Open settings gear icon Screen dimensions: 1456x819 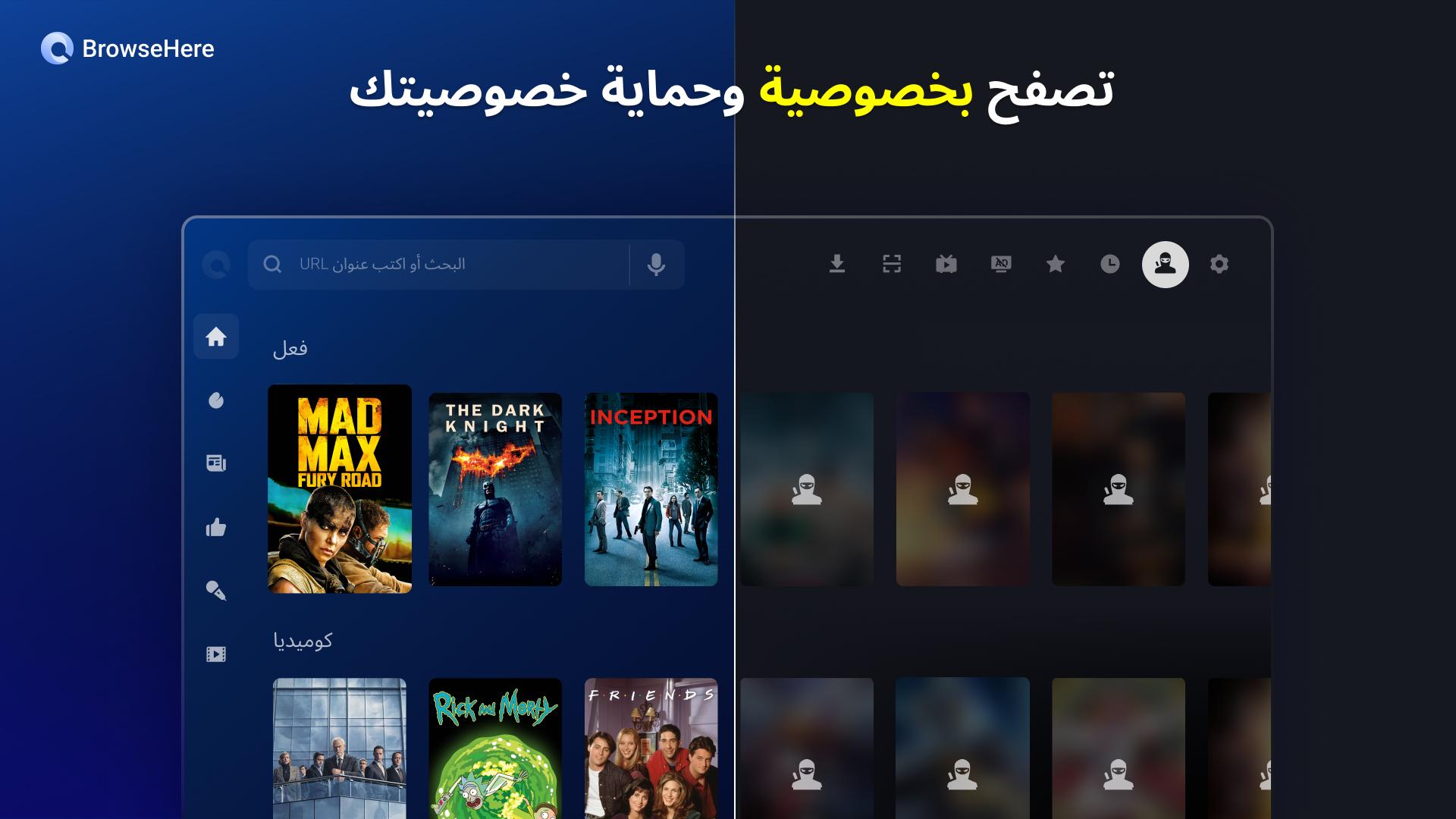(x=1219, y=264)
